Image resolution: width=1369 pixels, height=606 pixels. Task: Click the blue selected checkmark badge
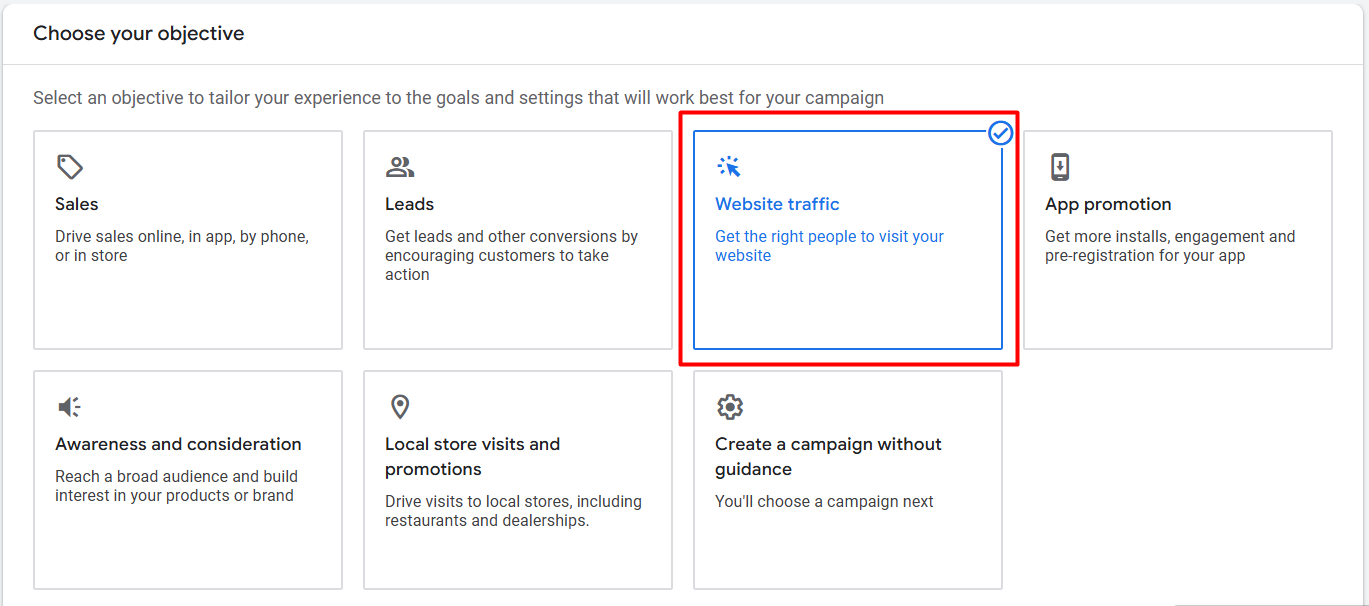pos(1000,133)
